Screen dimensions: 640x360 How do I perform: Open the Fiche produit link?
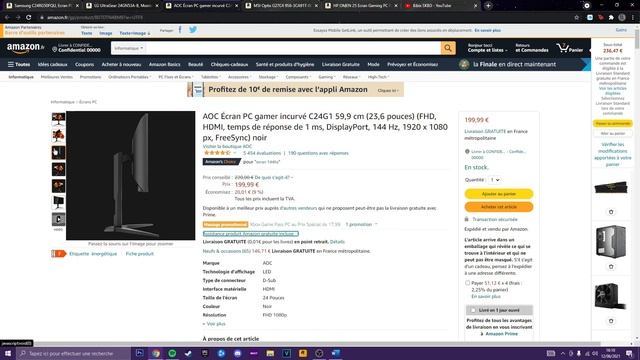(x=140, y=254)
